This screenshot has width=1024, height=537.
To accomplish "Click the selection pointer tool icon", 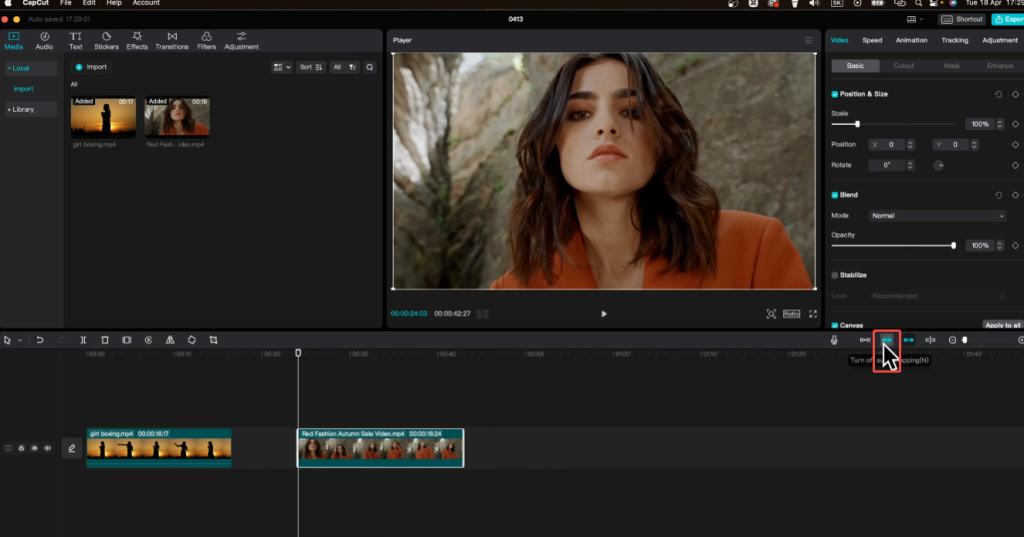I will point(7,340).
